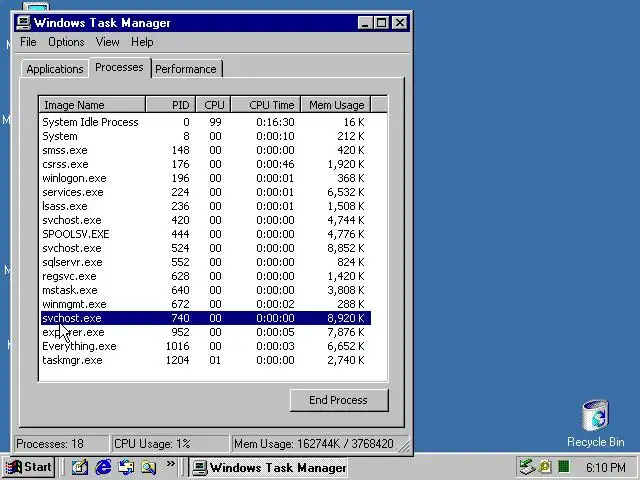Click the CPU Usage: 1% status entry
Screen dimensions: 640x480
point(170,444)
